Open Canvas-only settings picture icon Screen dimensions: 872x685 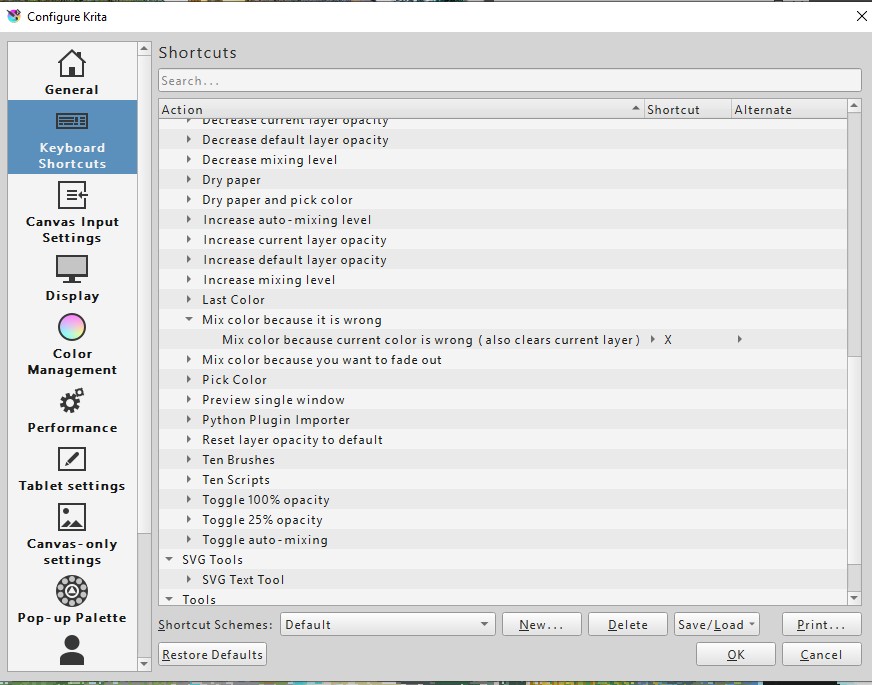72,517
